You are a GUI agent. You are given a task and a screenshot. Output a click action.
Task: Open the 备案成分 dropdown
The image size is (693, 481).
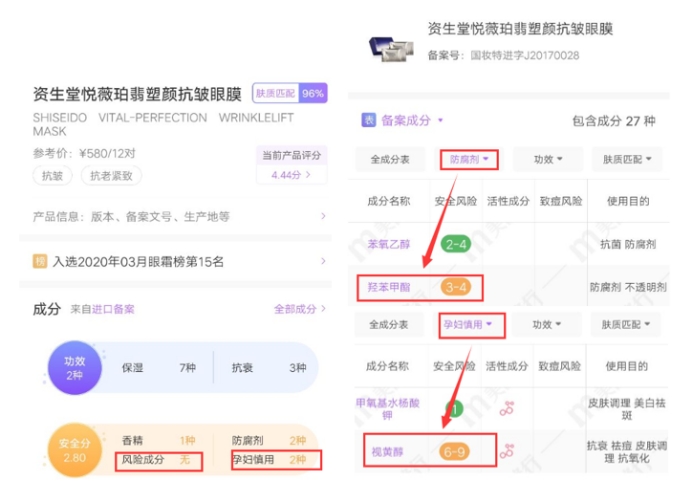click(x=412, y=120)
